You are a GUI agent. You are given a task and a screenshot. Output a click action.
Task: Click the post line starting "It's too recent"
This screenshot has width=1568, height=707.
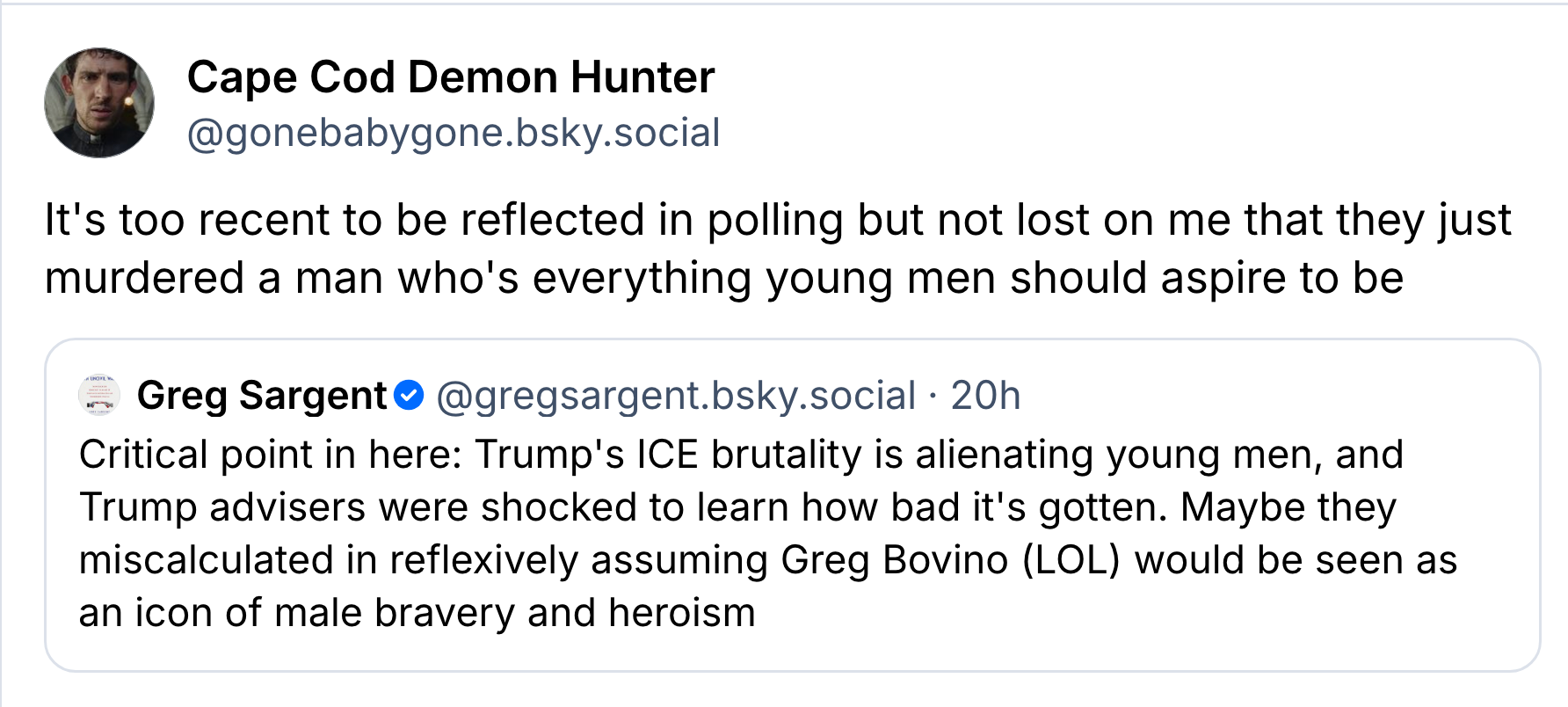click(777, 220)
